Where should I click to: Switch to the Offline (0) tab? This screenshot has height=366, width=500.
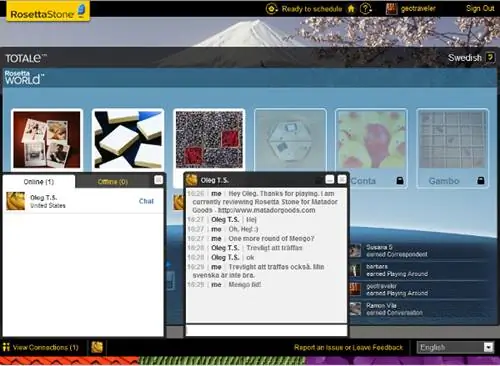113,182
